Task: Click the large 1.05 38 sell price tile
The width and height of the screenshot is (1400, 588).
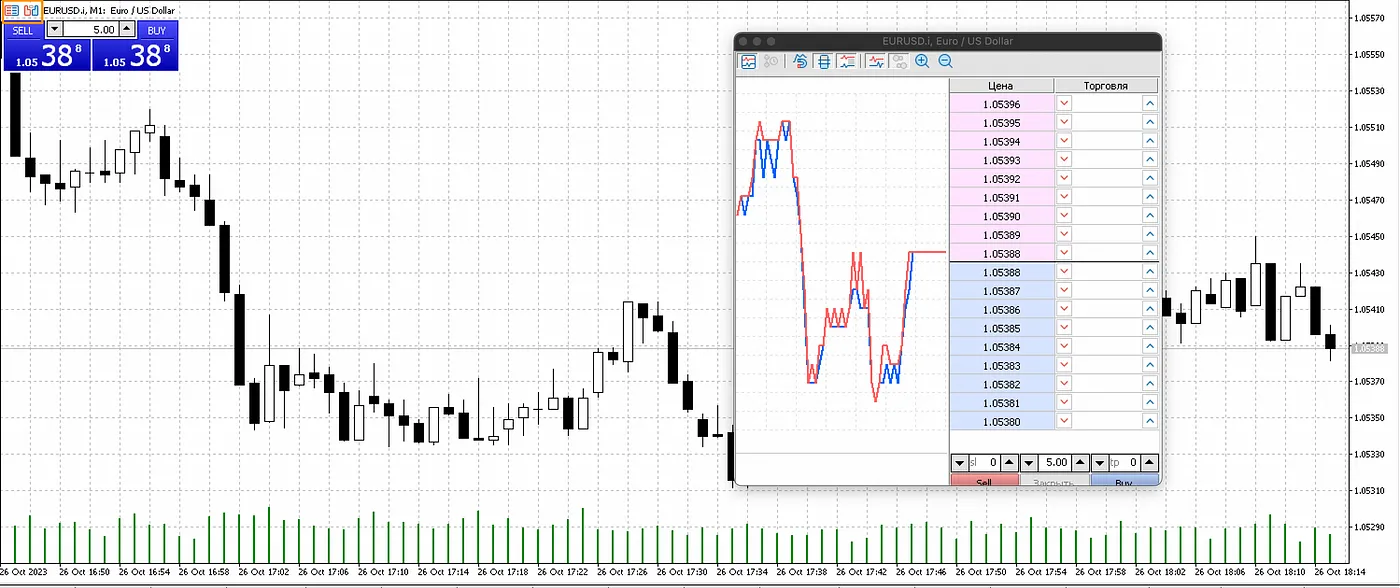Action: (x=47, y=55)
